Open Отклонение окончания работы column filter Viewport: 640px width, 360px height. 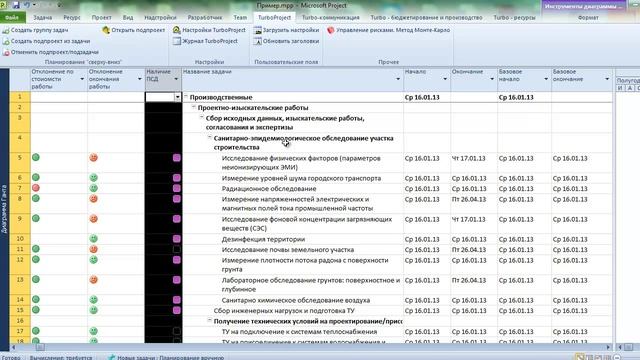point(140,79)
